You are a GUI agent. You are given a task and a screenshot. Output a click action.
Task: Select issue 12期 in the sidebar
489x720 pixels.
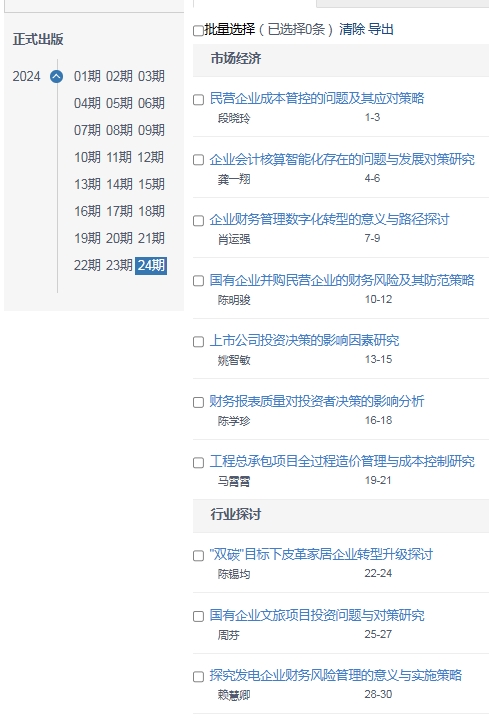point(151,157)
